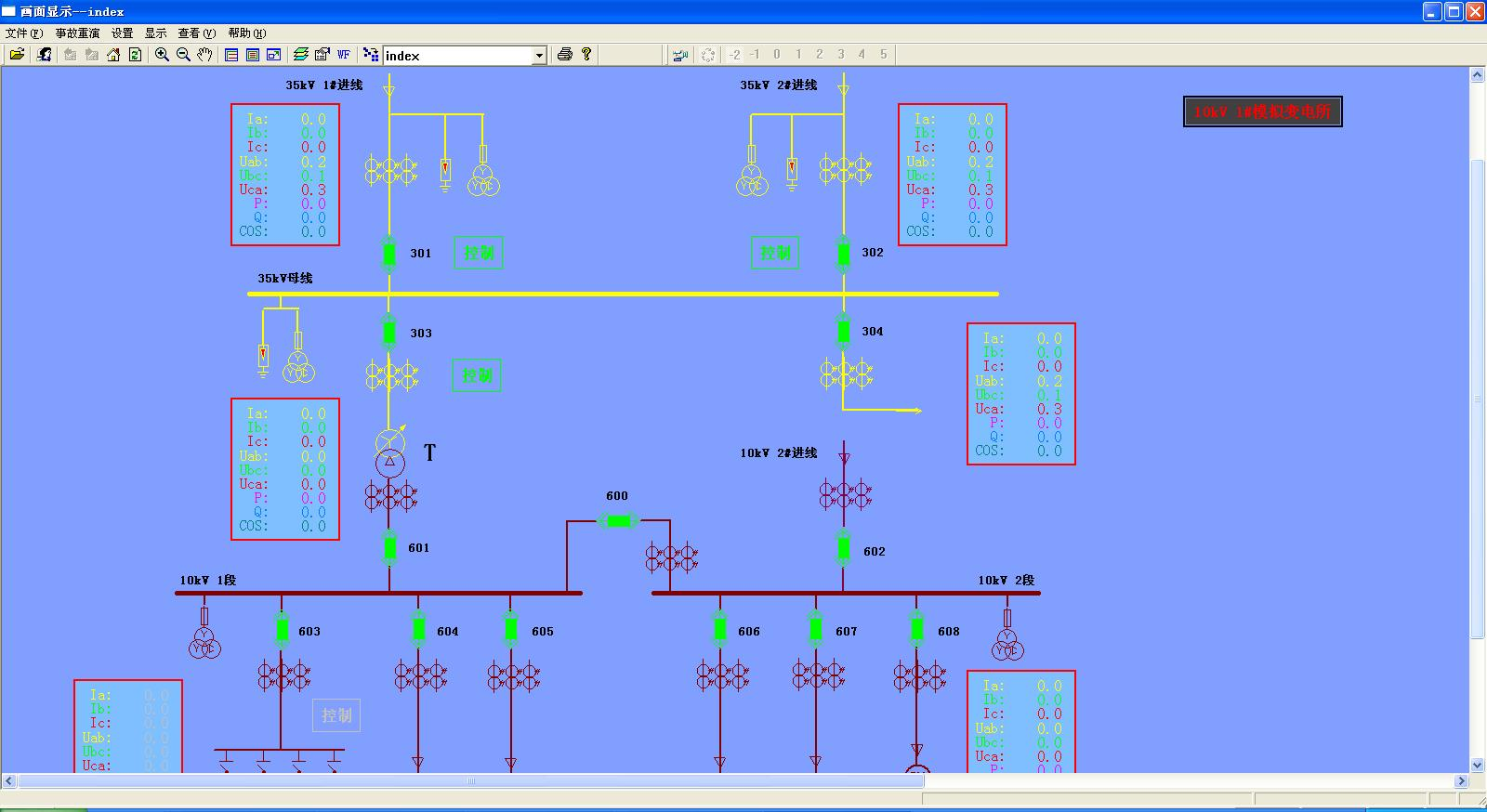Toggle the bus-tie breaker 600

pyautogui.click(x=617, y=521)
